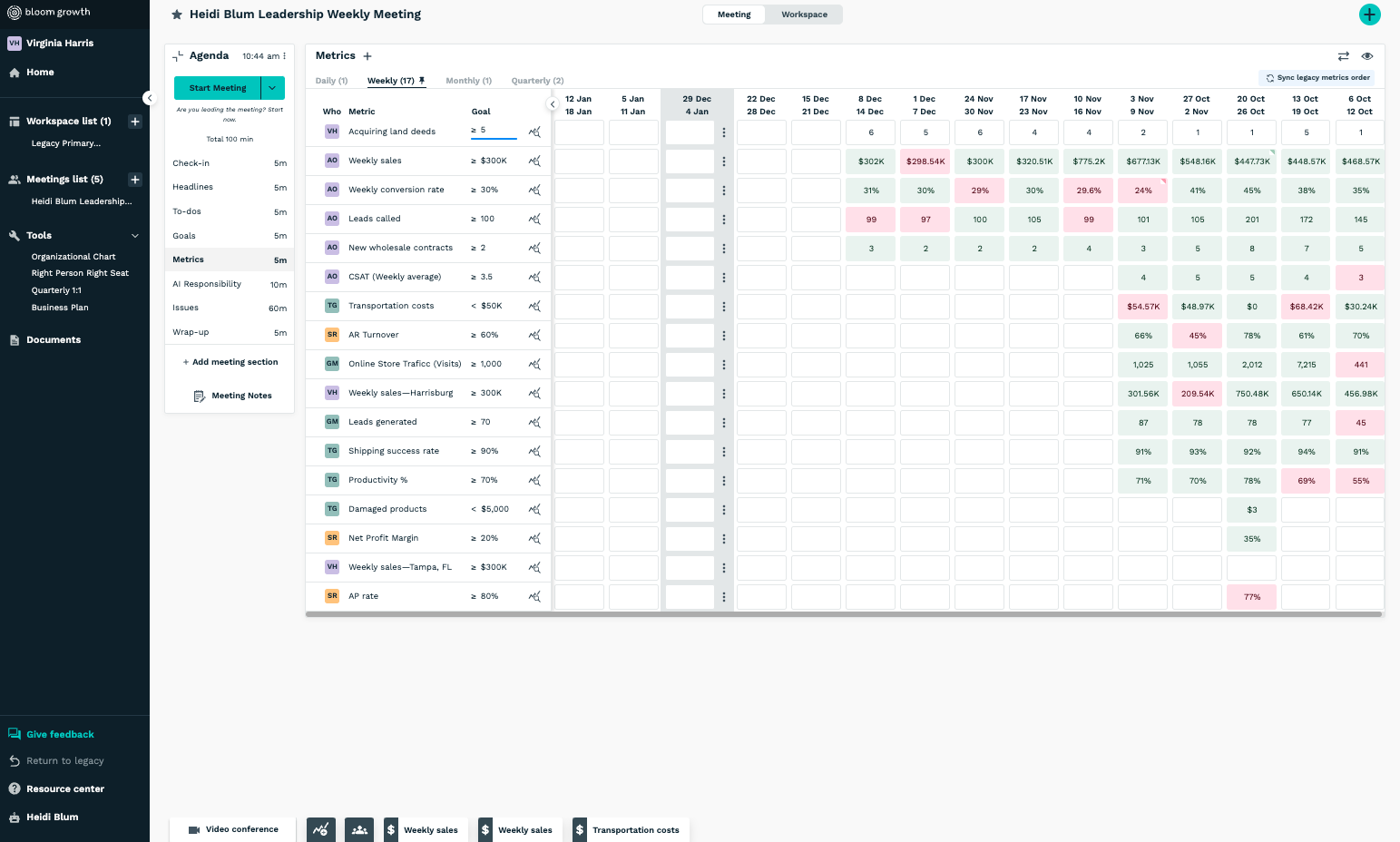
Task: Click the plus icon next to Metrics heading
Action: tap(367, 56)
